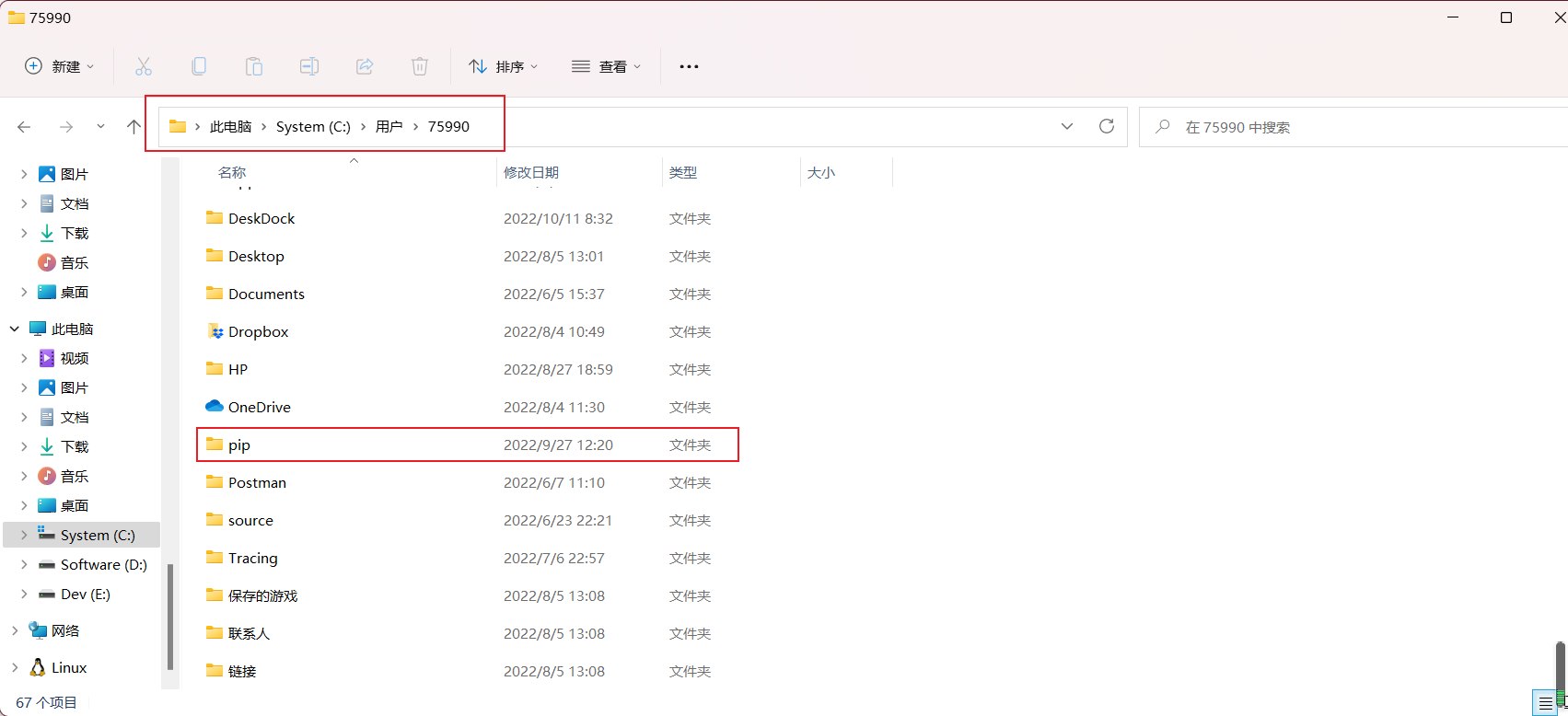
Task: Open the three-dots more options menu
Action: 689,66
